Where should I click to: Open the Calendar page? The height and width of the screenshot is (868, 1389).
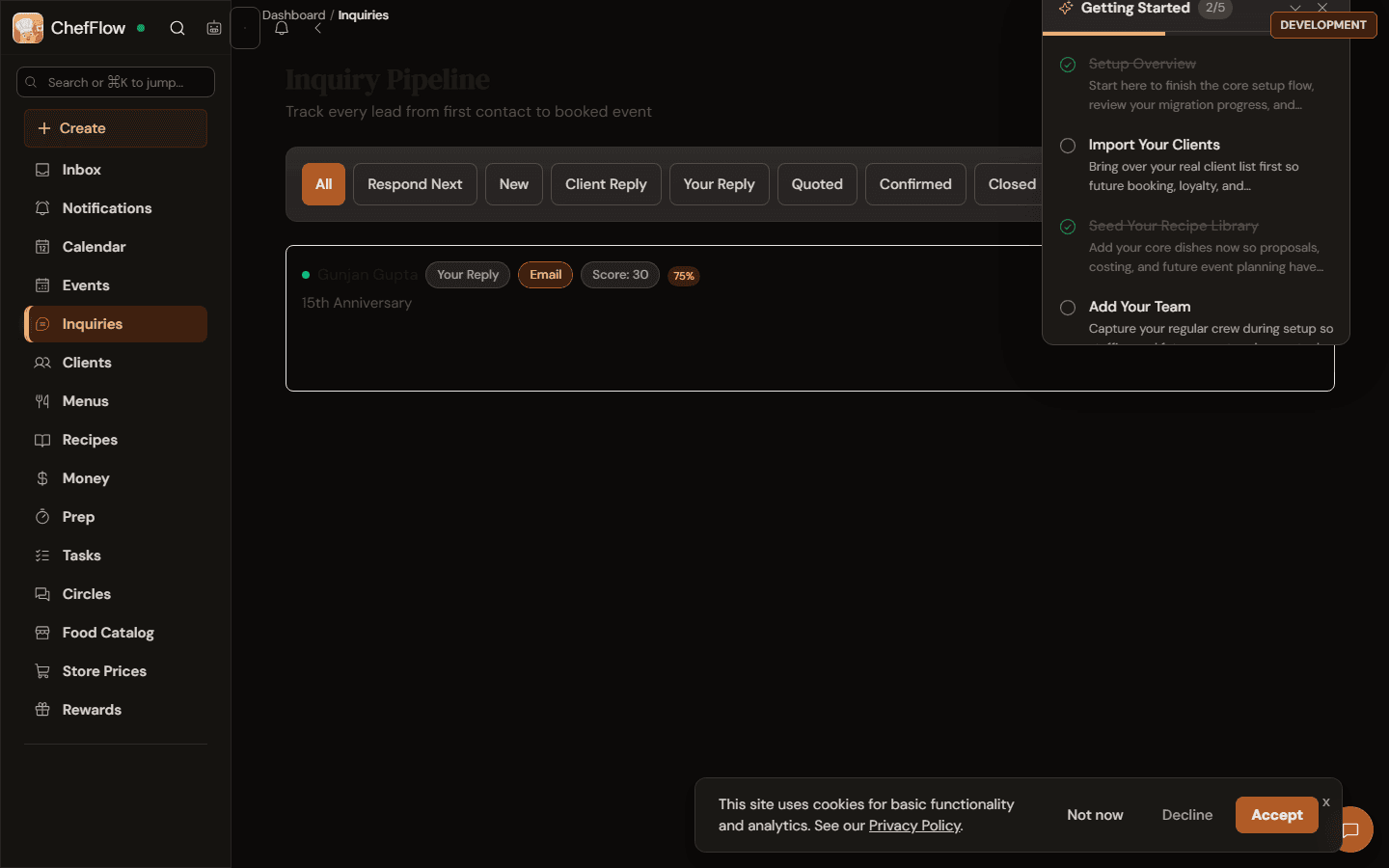pyautogui.click(x=116, y=247)
